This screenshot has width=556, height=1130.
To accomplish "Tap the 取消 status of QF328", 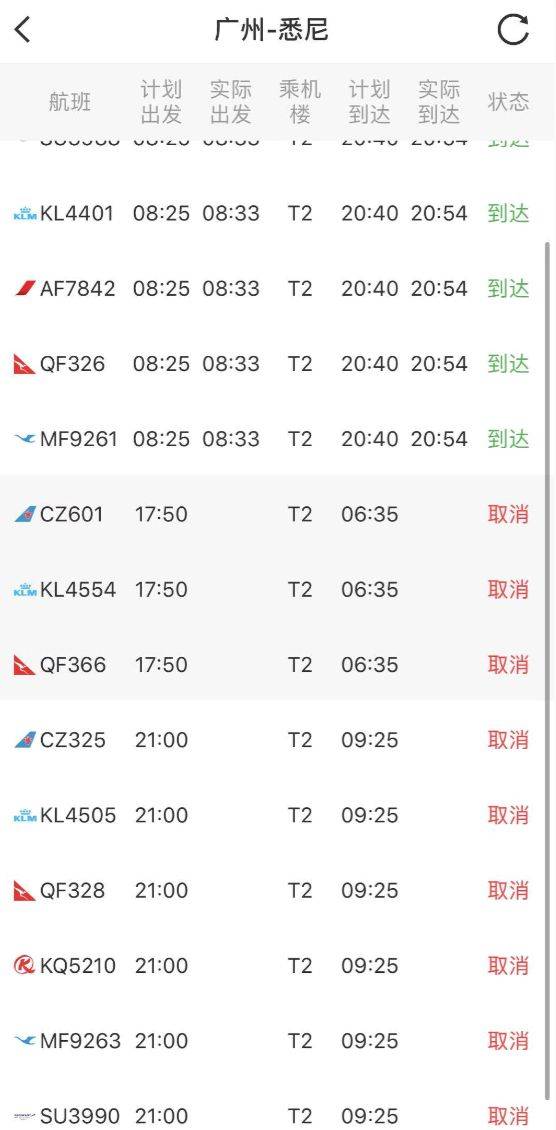I will point(508,890).
